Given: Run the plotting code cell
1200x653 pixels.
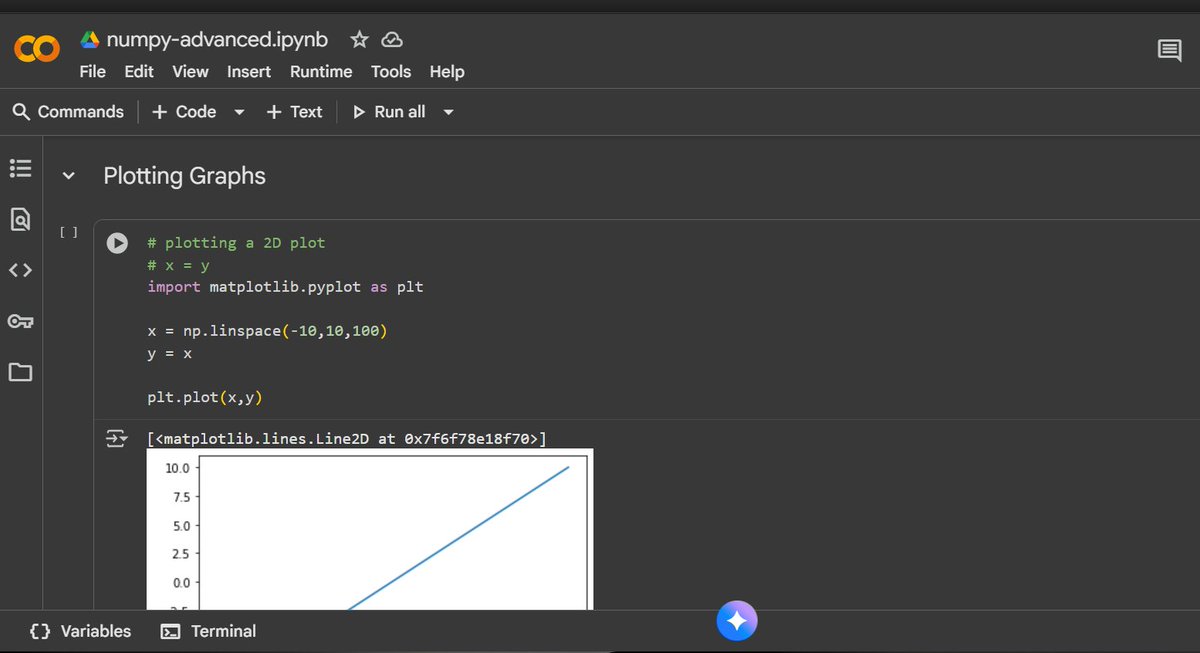Looking at the screenshot, I should point(117,243).
